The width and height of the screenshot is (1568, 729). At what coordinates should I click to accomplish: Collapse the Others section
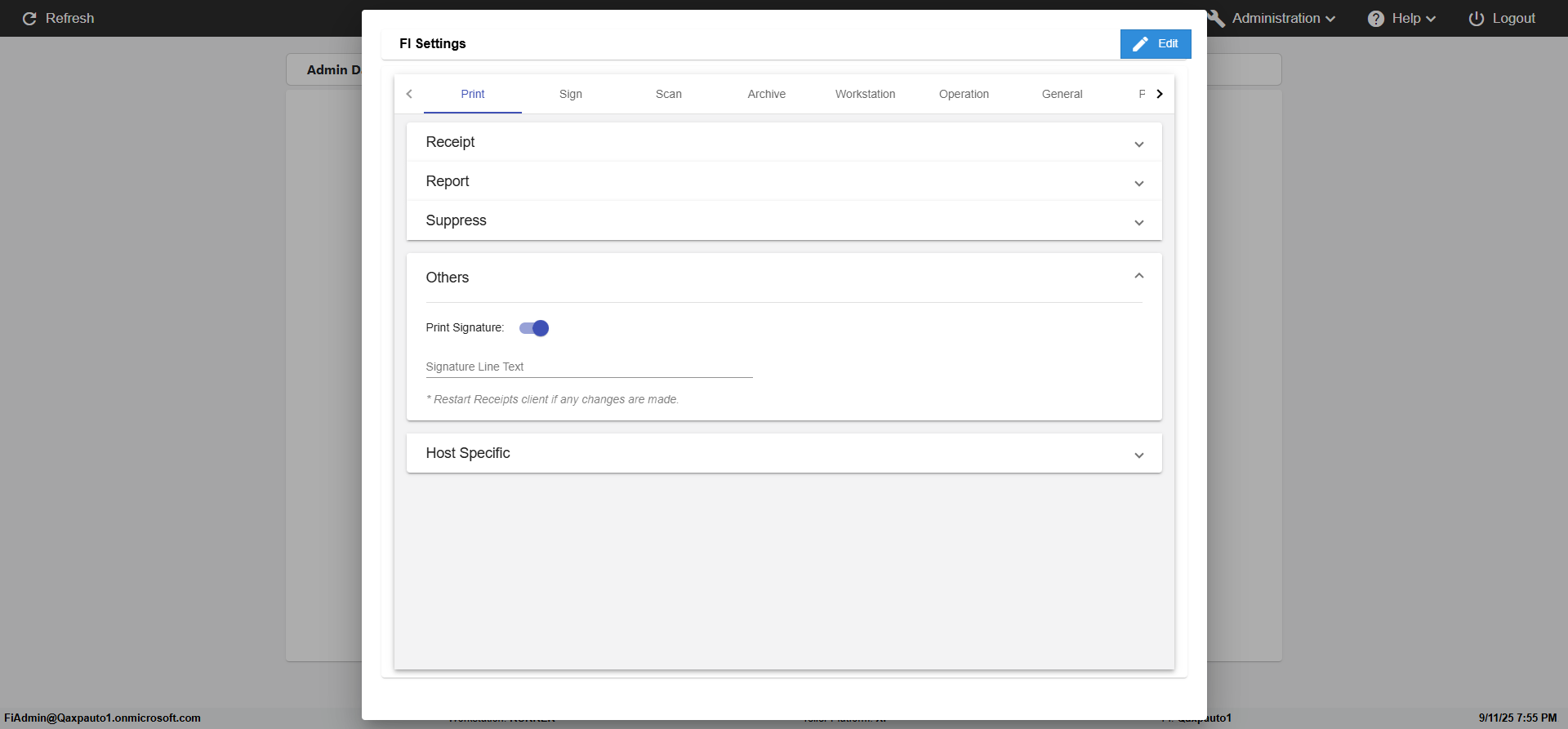[x=1138, y=277]
